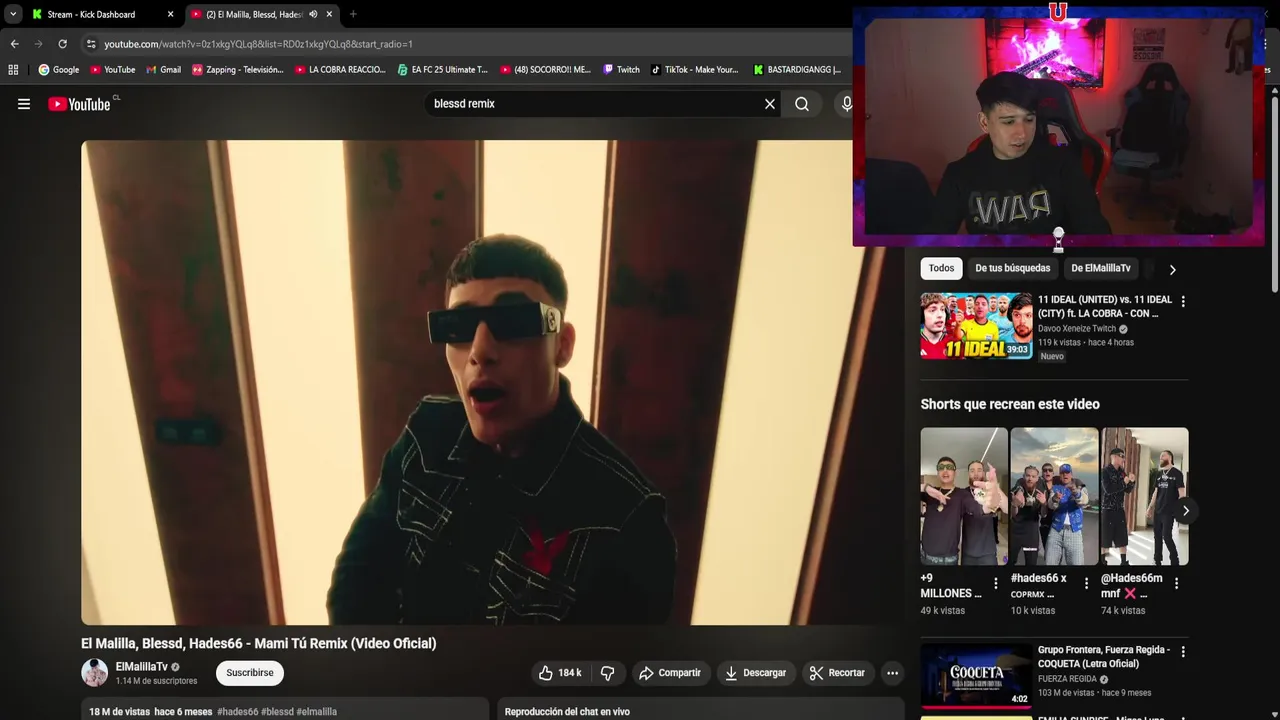Select the De tus búsquedas chip

(x=1013, y=268)
